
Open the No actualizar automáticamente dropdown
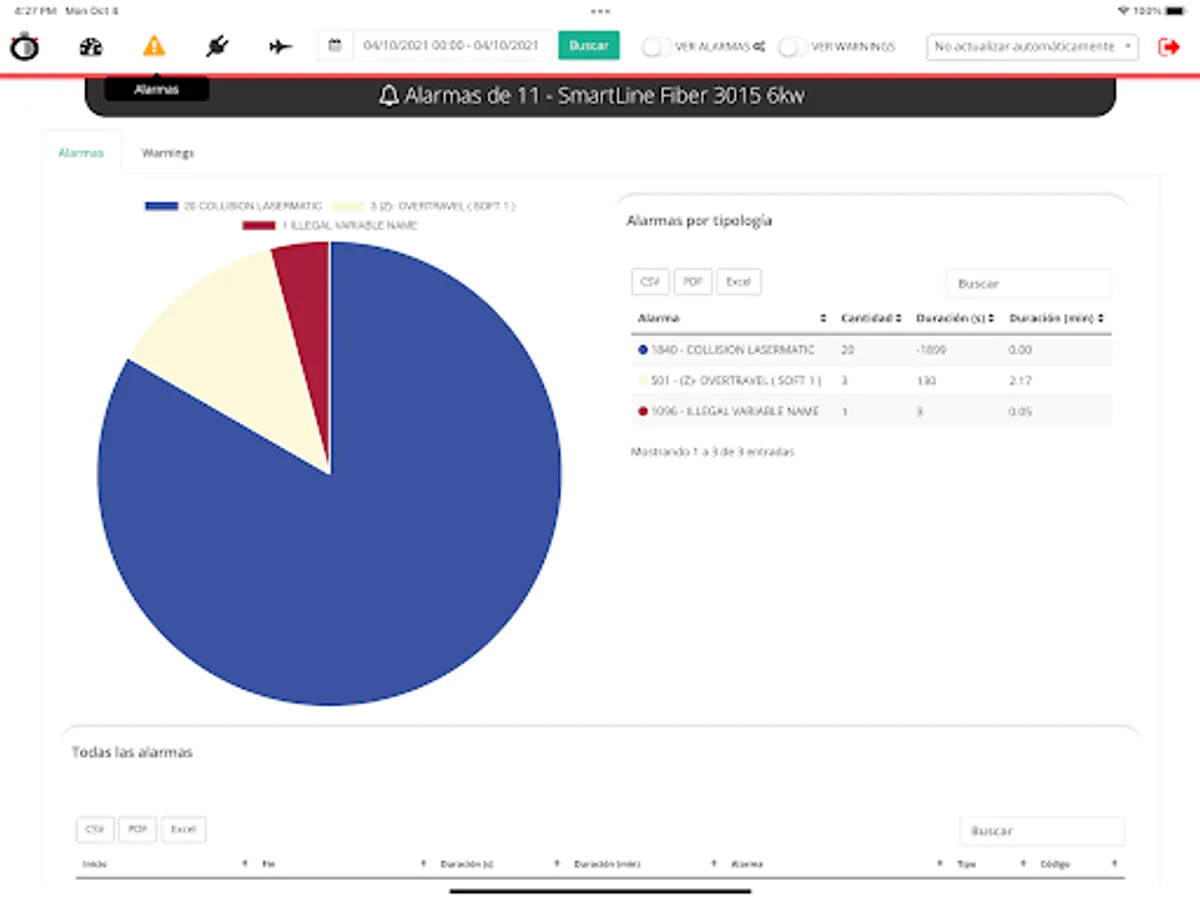click(1032, 46)
